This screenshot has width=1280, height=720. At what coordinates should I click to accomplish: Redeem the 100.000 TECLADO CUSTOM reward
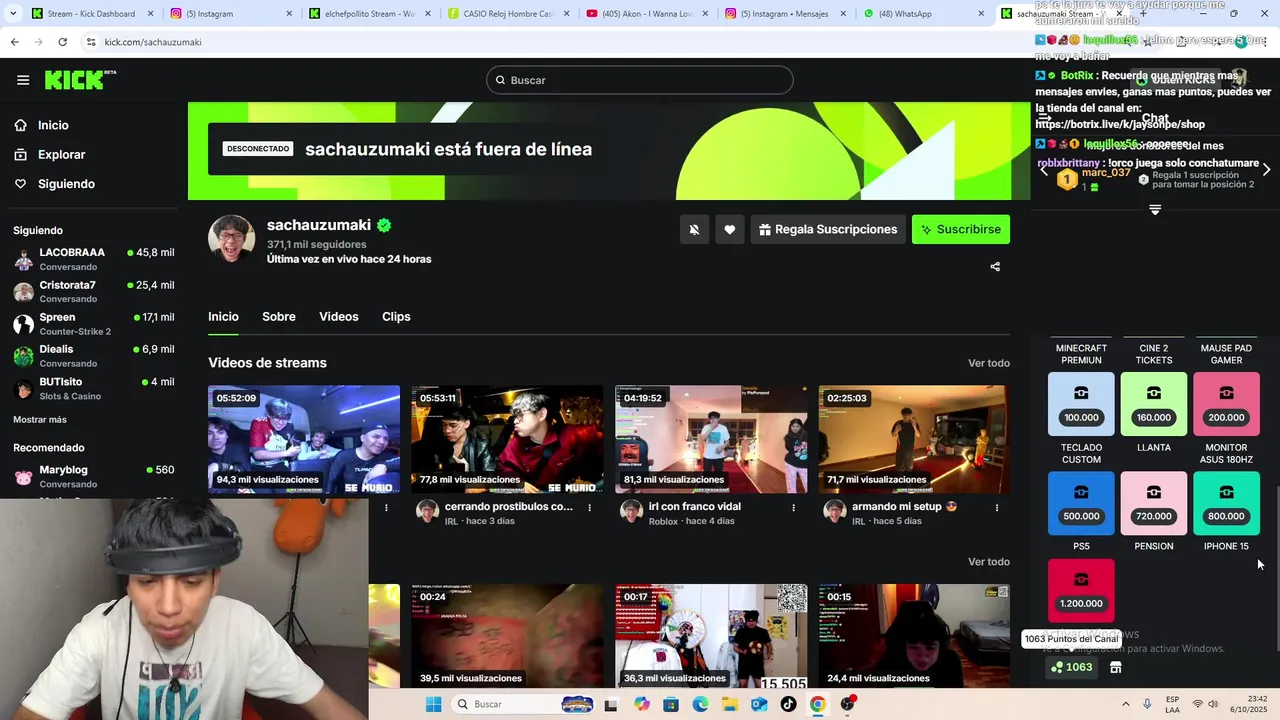1081,404
